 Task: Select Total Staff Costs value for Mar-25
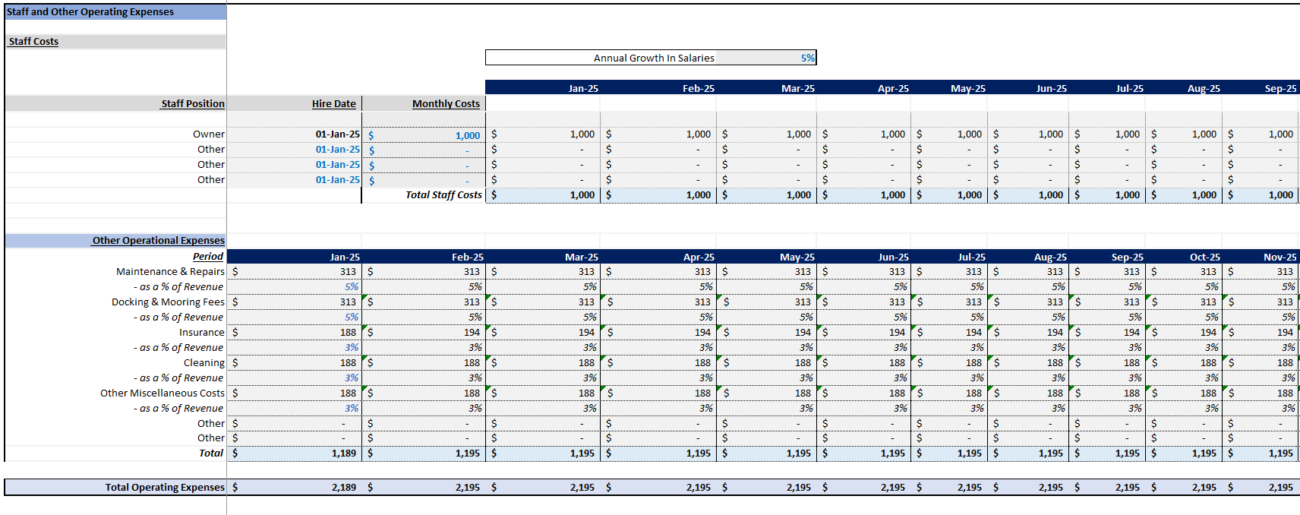tap(767, 195)
